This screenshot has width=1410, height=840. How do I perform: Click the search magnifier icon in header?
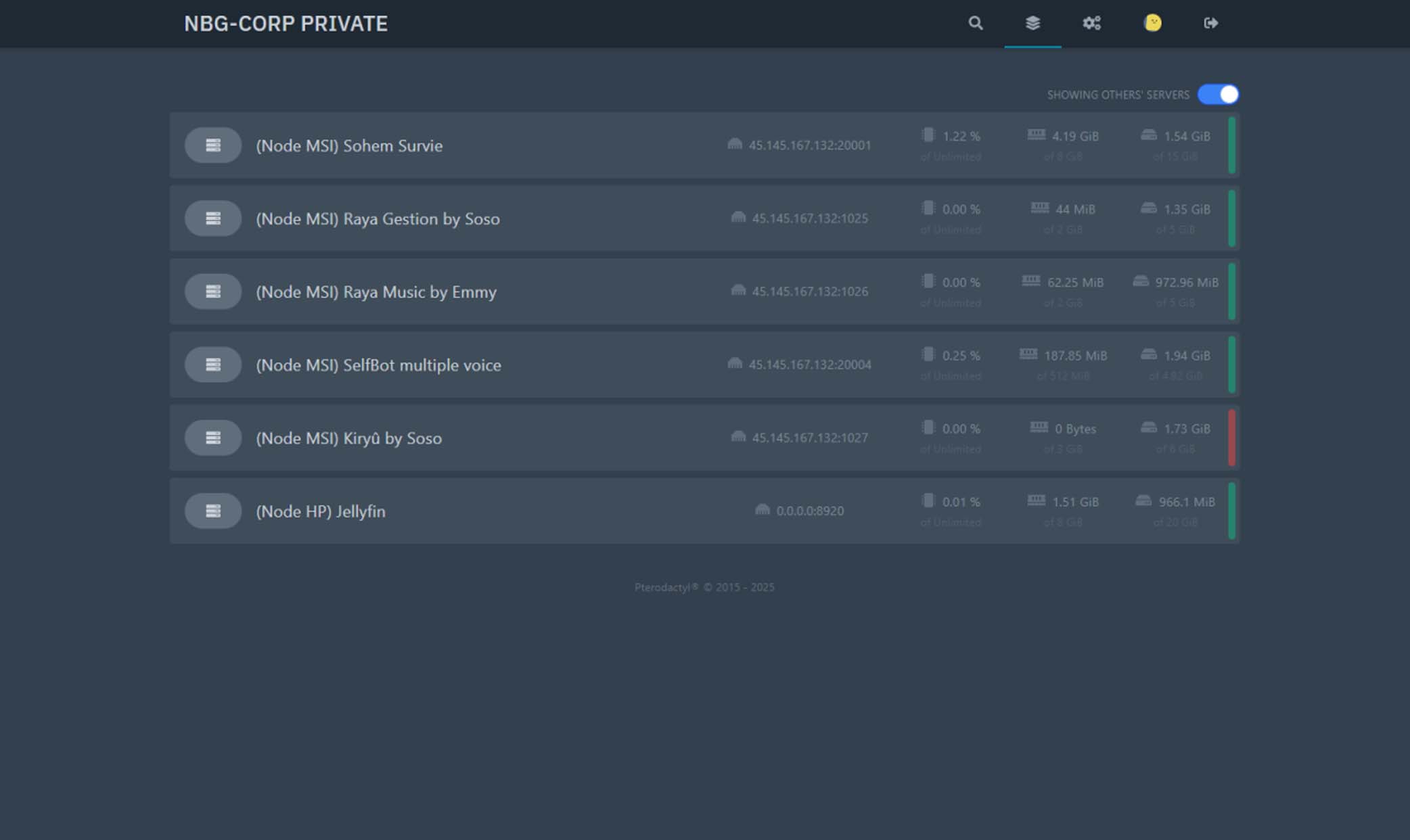coord(975,23)
